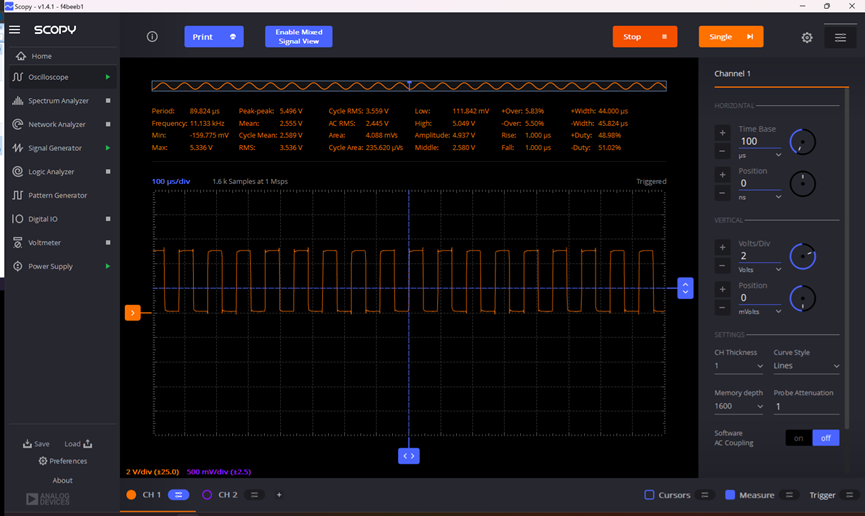Switch Software AC Coupling on
The height and width of the screenshot is (516, 865).
799,438
